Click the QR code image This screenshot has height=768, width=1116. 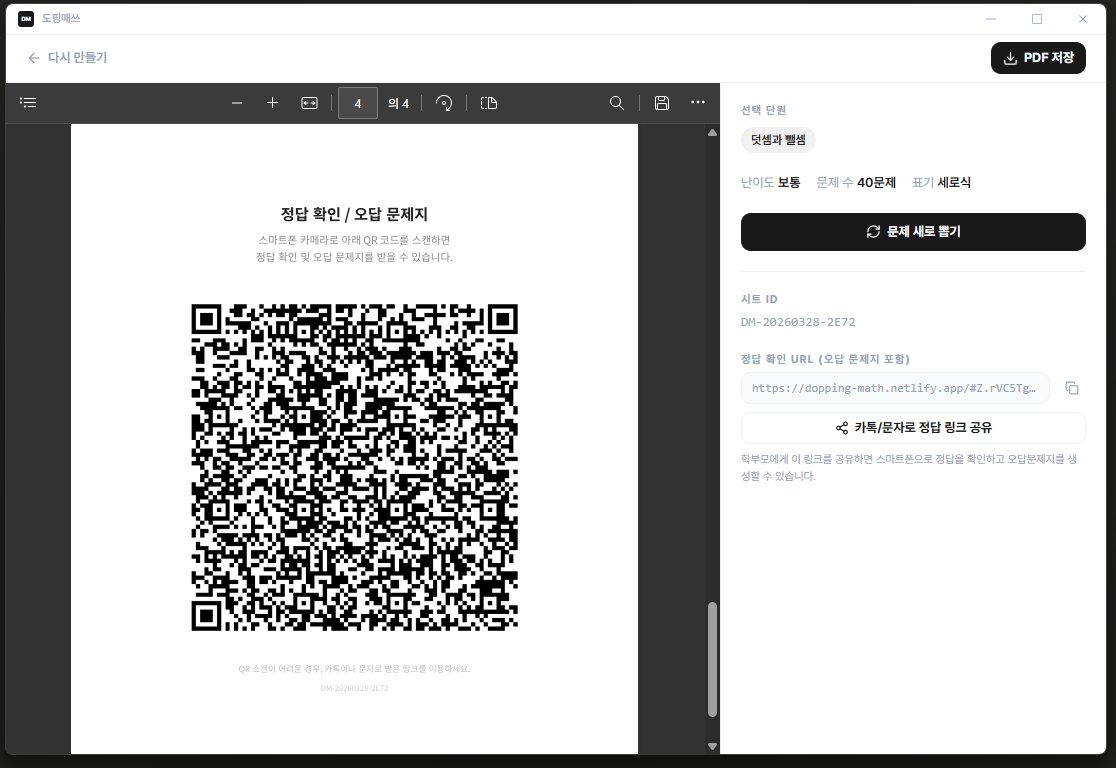coord(354,467)
